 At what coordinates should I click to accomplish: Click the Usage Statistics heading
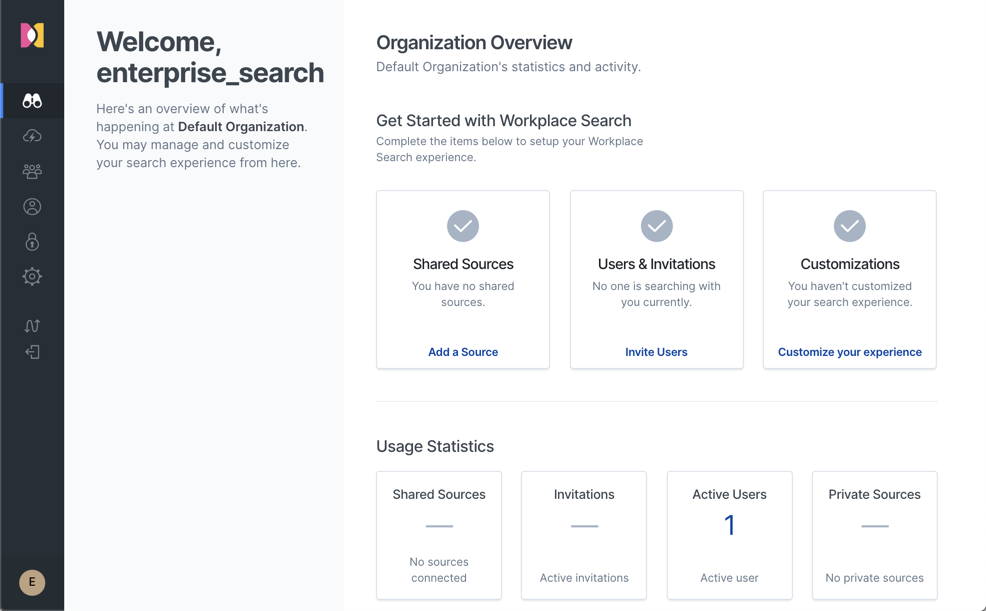point(435,446)
